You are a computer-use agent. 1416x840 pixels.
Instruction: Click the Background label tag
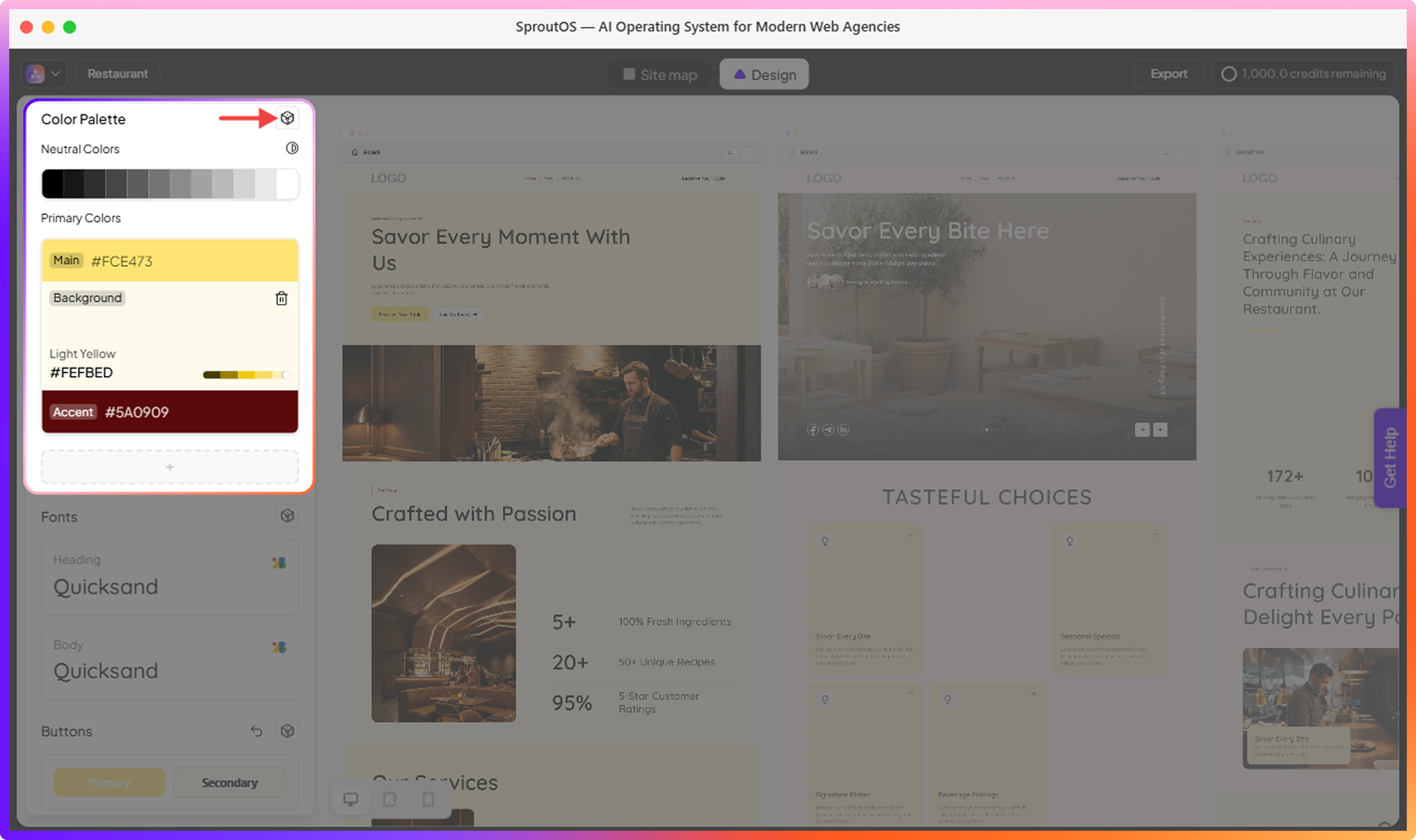pyautogui.click(x=87, y=298)
